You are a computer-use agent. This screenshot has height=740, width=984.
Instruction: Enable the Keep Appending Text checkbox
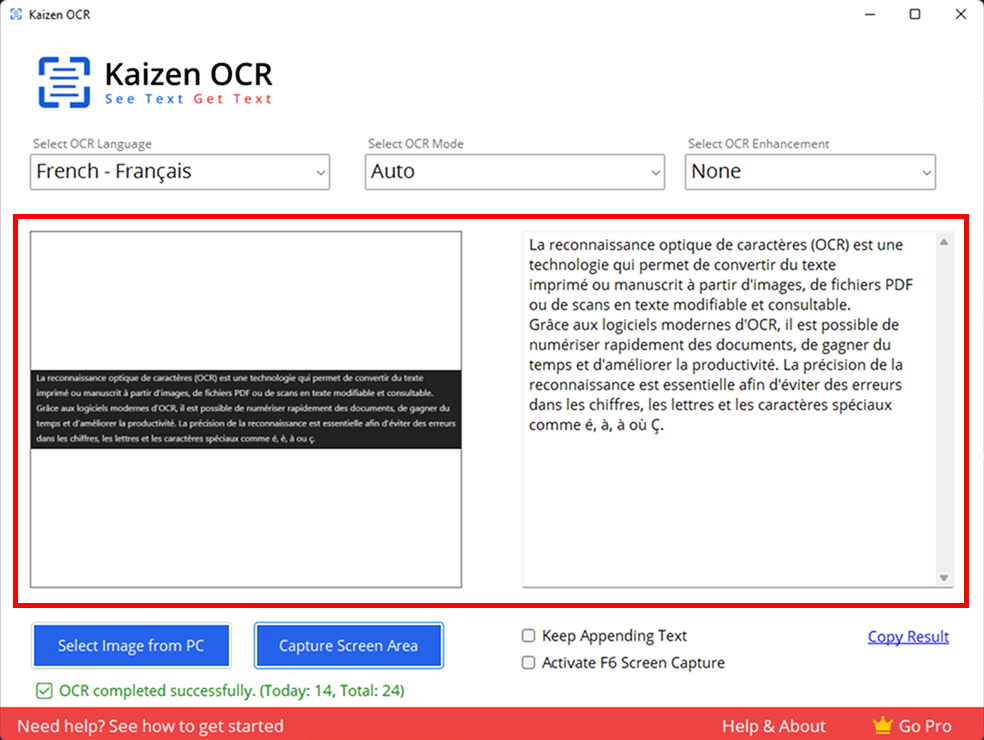528,636
